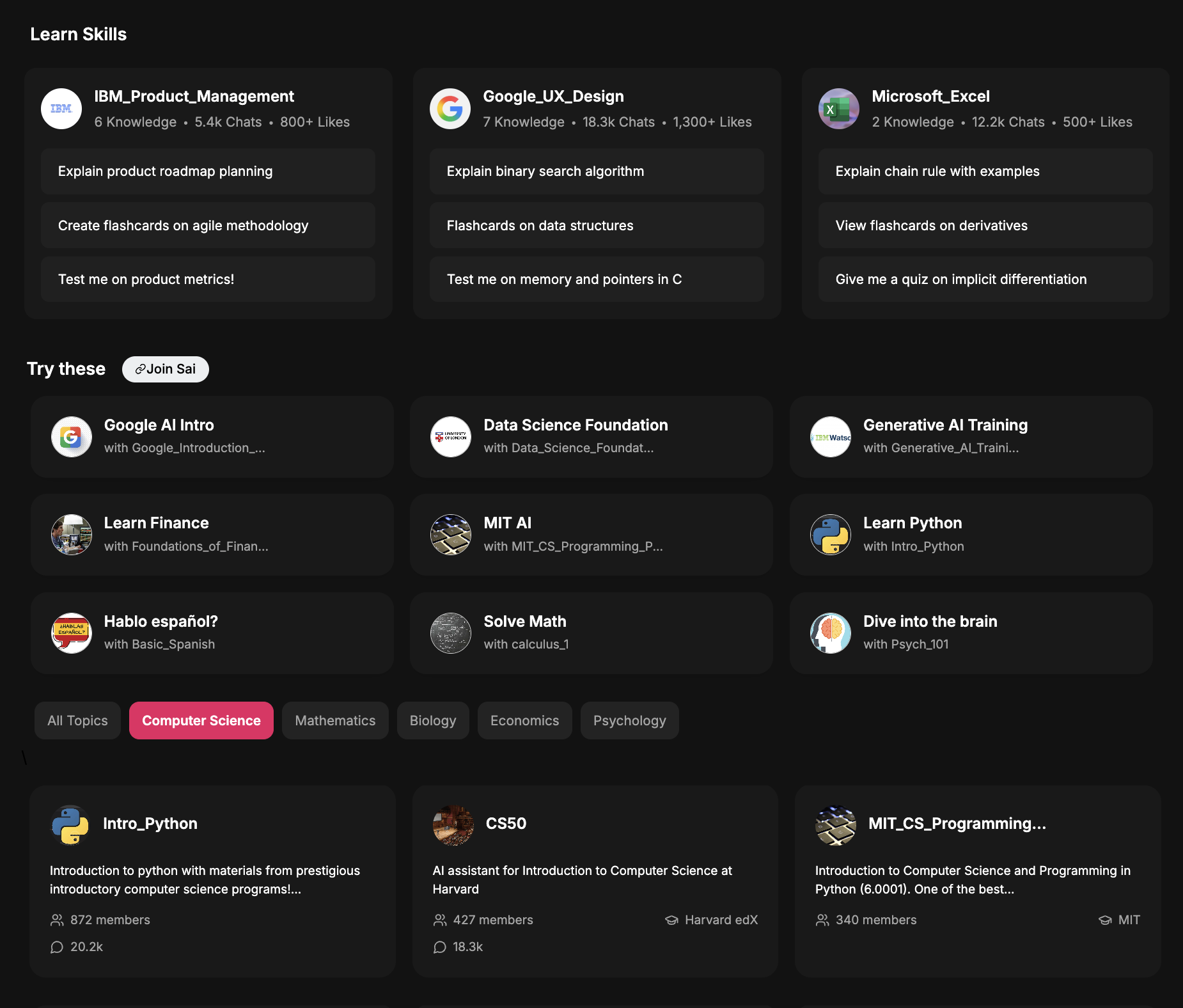
Task: Select the Mathematics topic filter
Action: pyautogui.click(x=335, y=720)
